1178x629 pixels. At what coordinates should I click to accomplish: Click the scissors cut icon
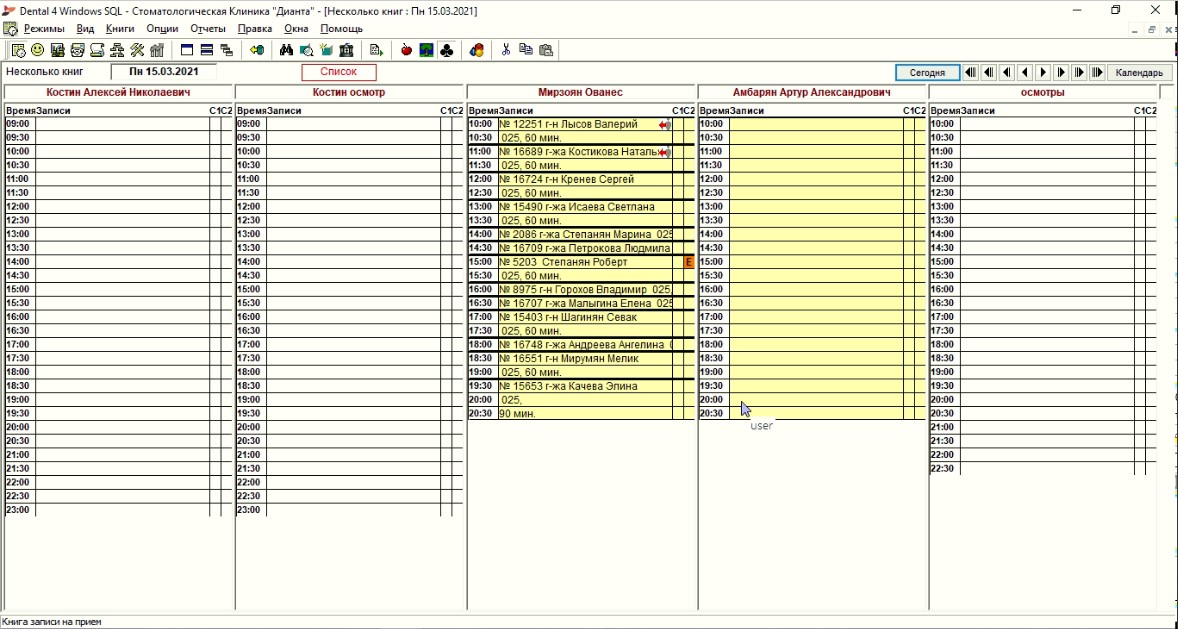[x=506, y=50]
